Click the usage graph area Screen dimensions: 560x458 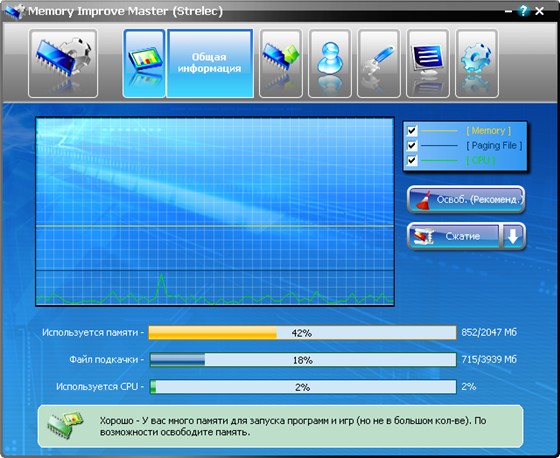(x=215, y=211)
